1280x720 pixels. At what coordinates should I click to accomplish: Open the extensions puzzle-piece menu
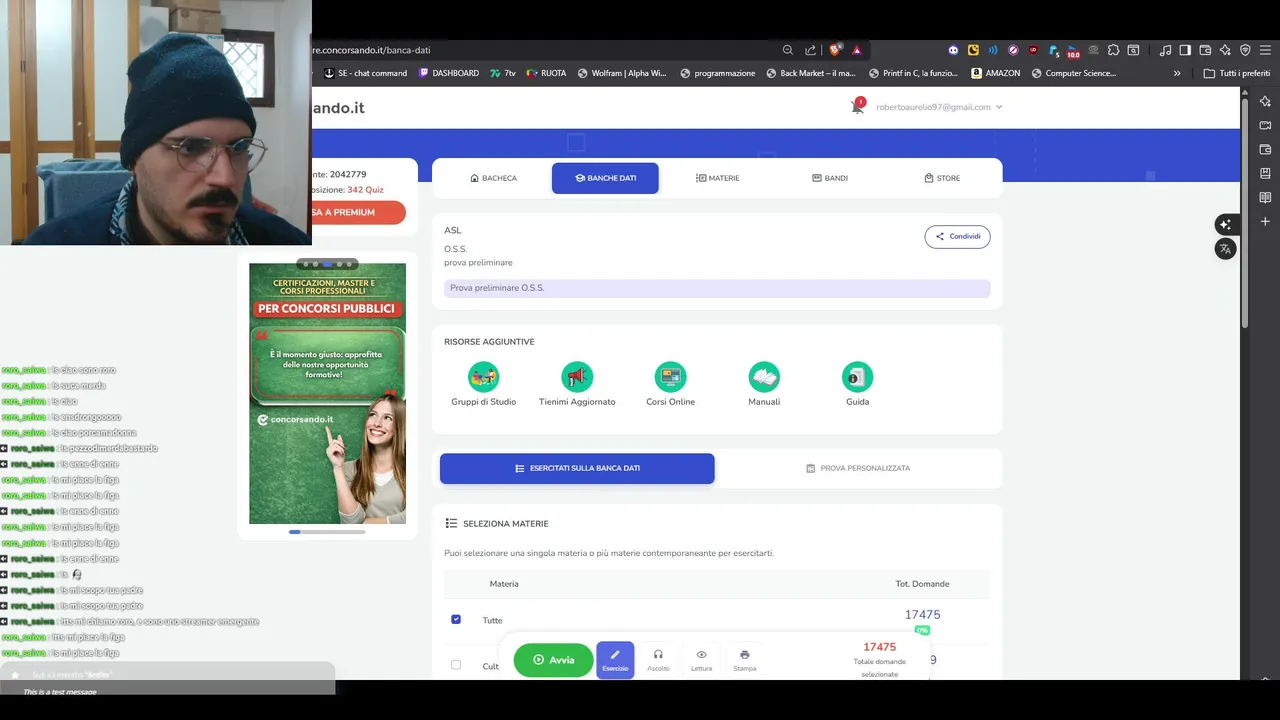point(1113,50)
